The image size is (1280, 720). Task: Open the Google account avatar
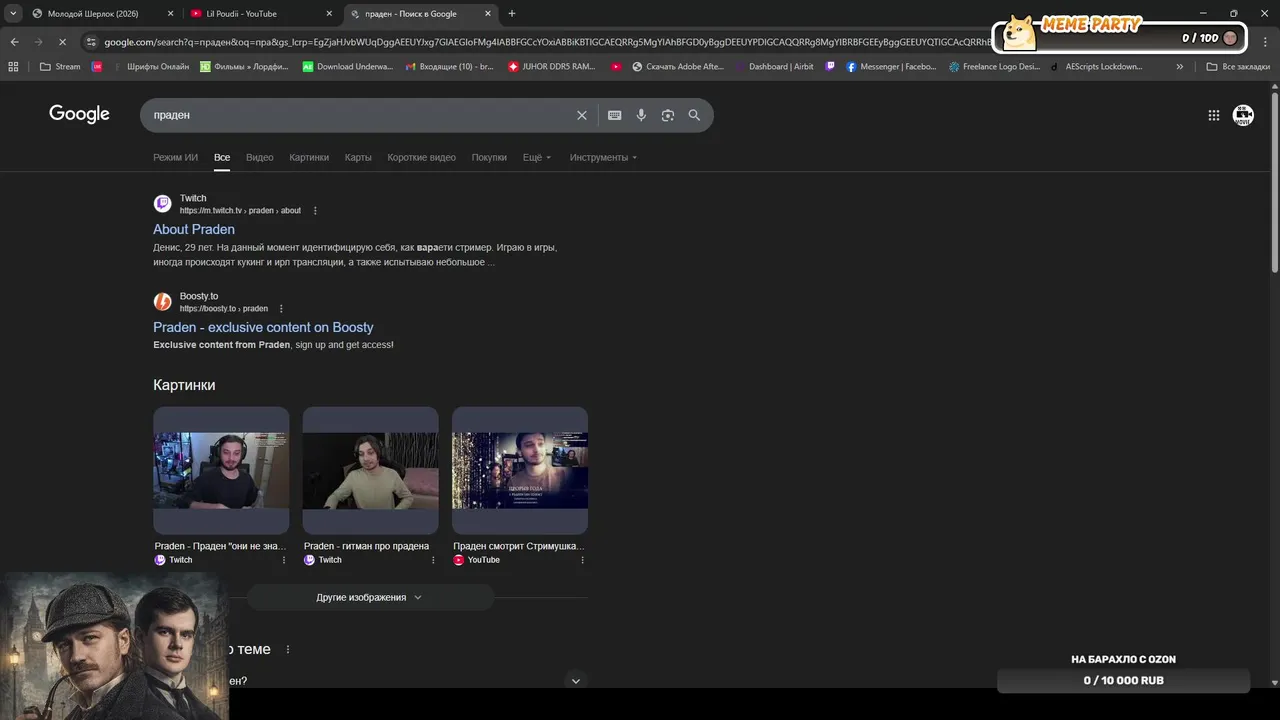coord(1243,115)
